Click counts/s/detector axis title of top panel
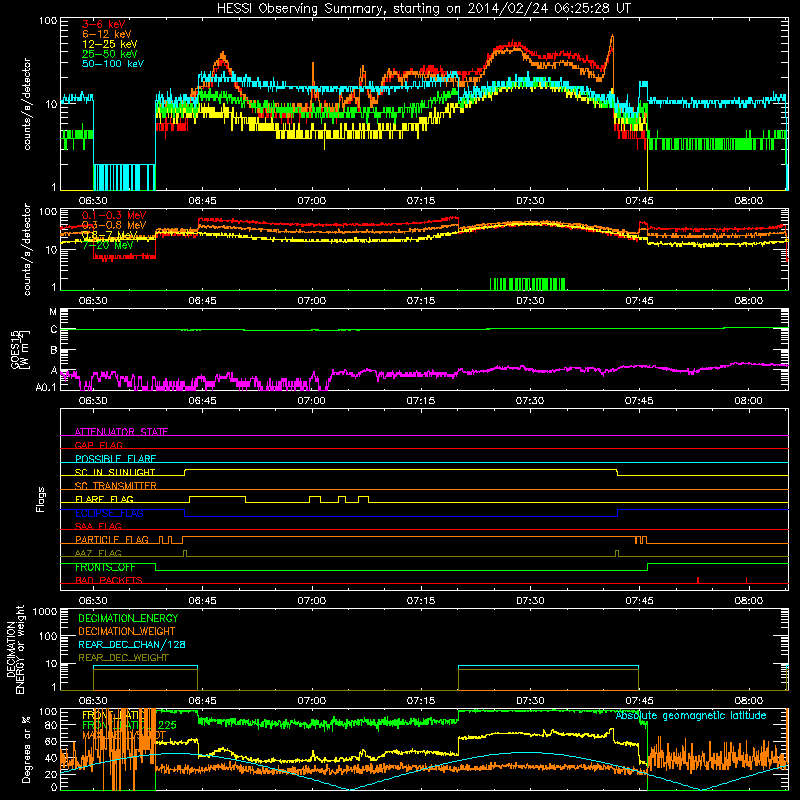The height and width of the screenshot is (800, 800). [x=27, y=104]
